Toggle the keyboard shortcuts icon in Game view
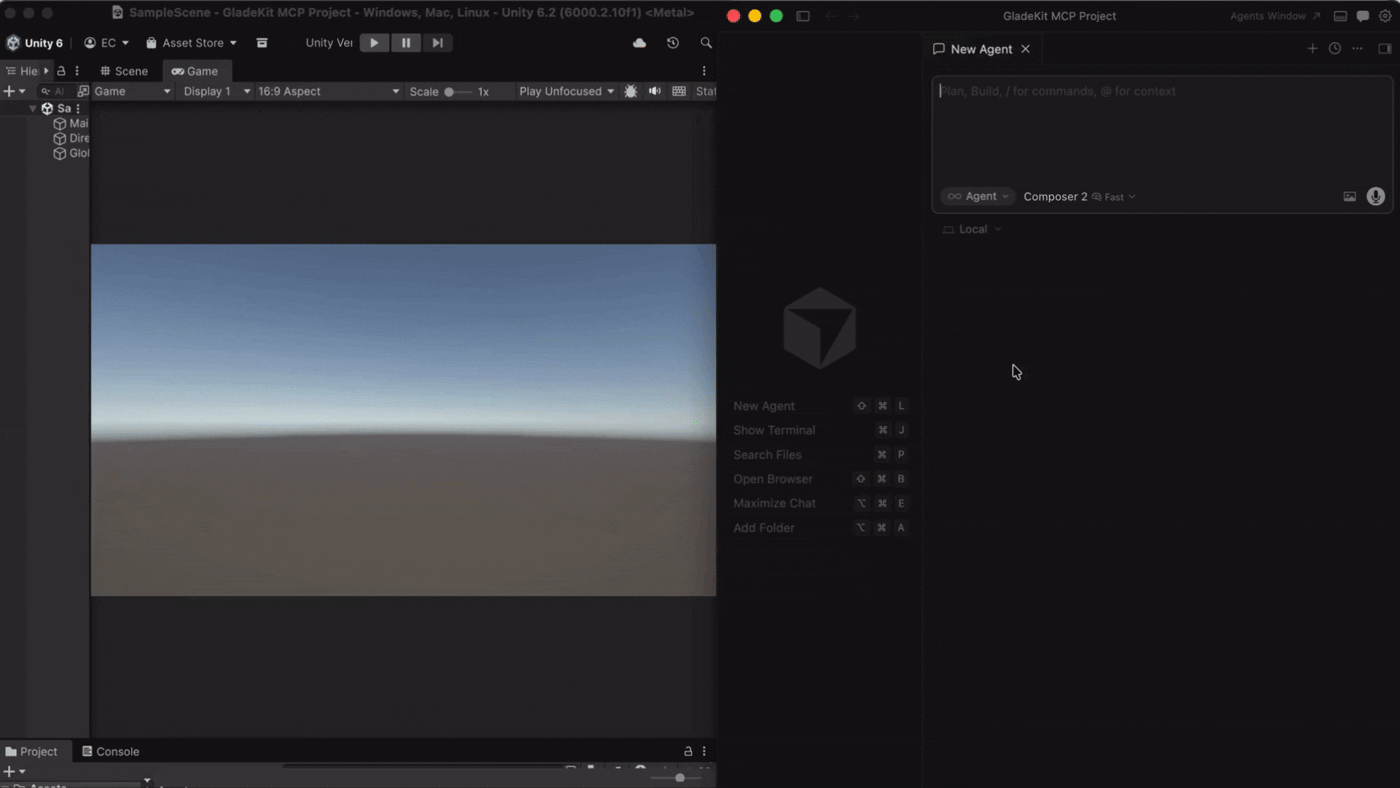 pos(679,91)
